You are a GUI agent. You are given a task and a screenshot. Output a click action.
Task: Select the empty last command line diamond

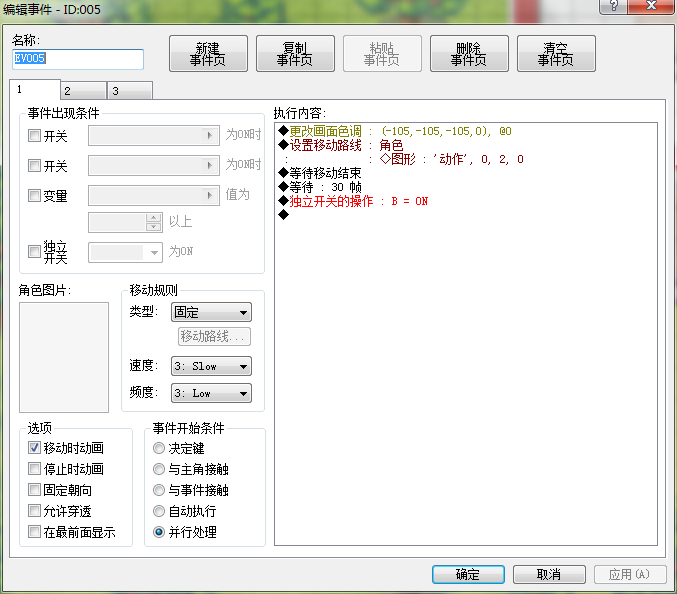284,215
